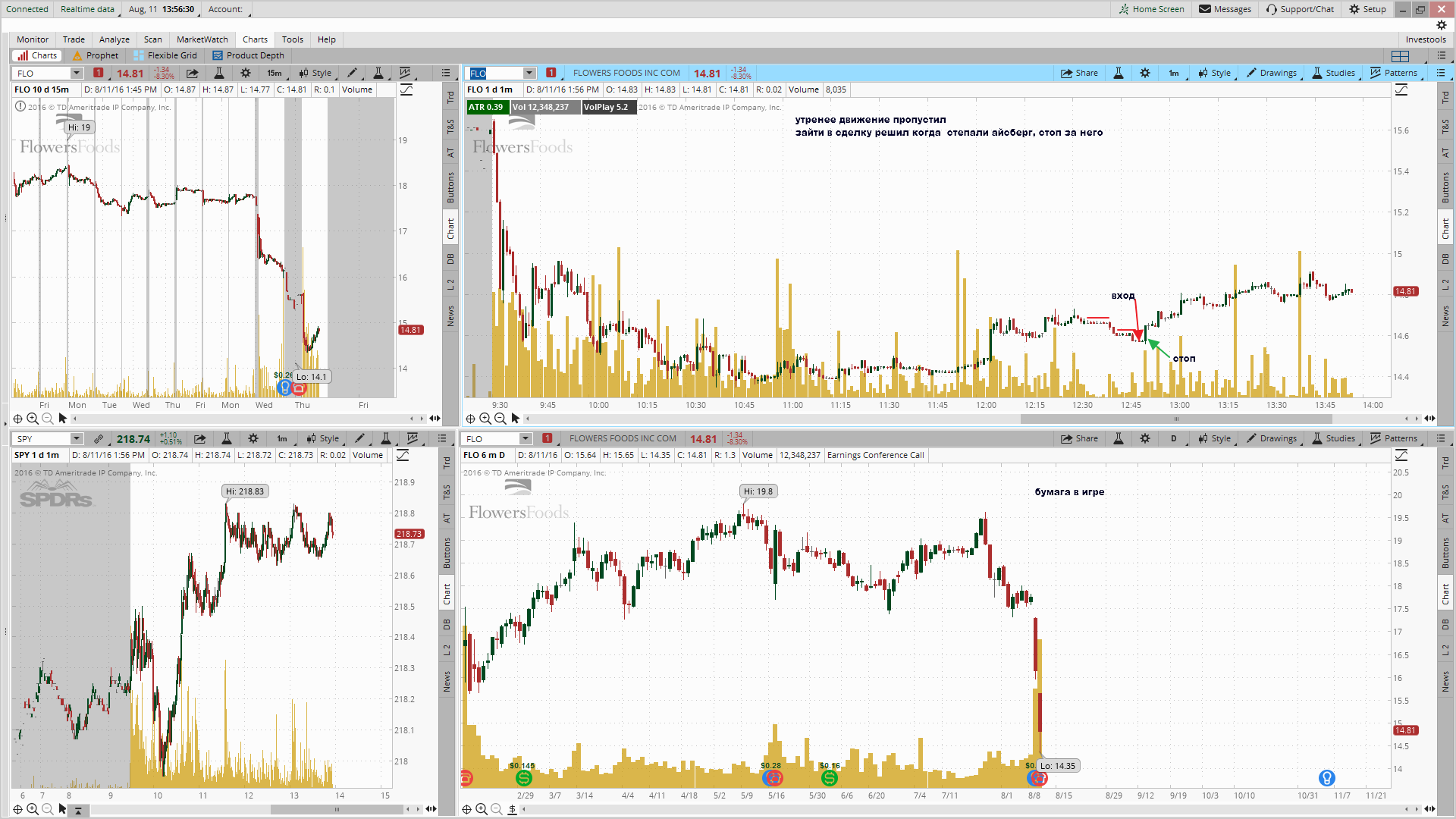
Task: Zoom in on the FLO 15m chart
Action: 33,419
